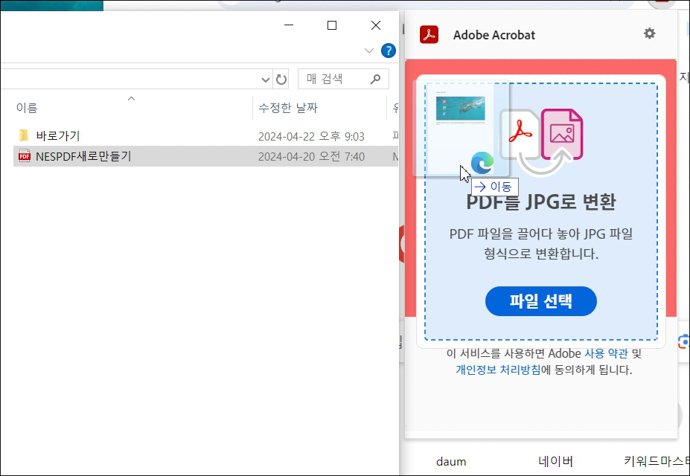Click the Adobe Acrobat logo icon
690x476 pixels.
pyautogui.click(x=429, y=34)
